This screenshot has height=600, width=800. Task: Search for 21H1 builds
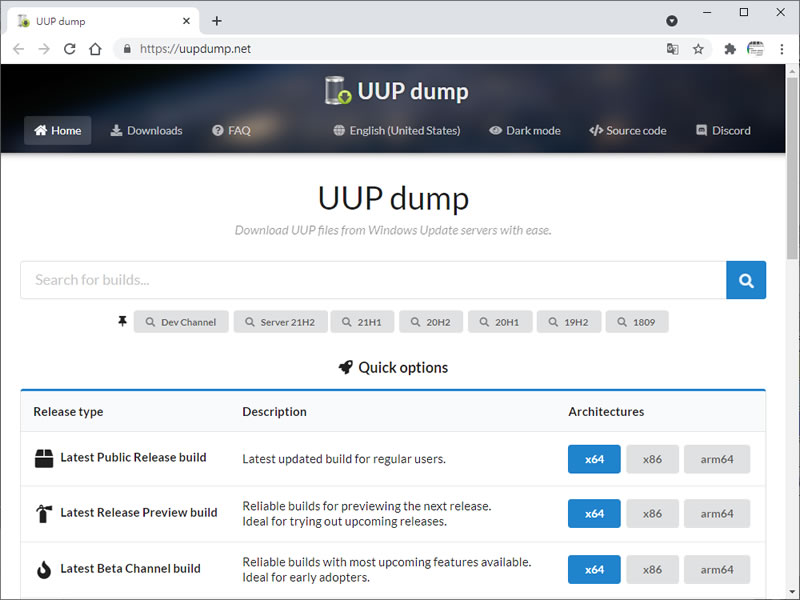coord(362,322)
